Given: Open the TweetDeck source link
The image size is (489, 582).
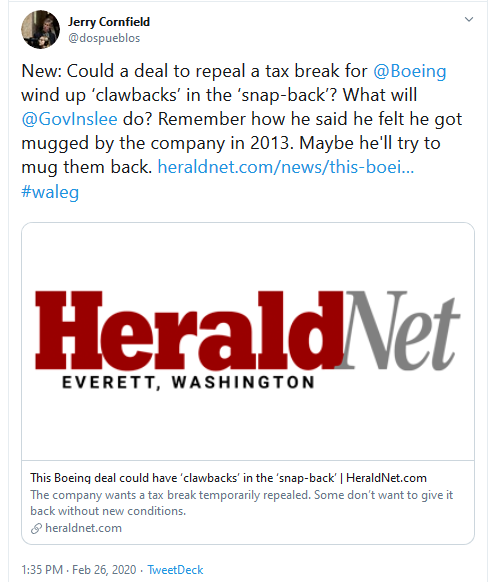Looking at the screenshot, I should click(175, 570).
